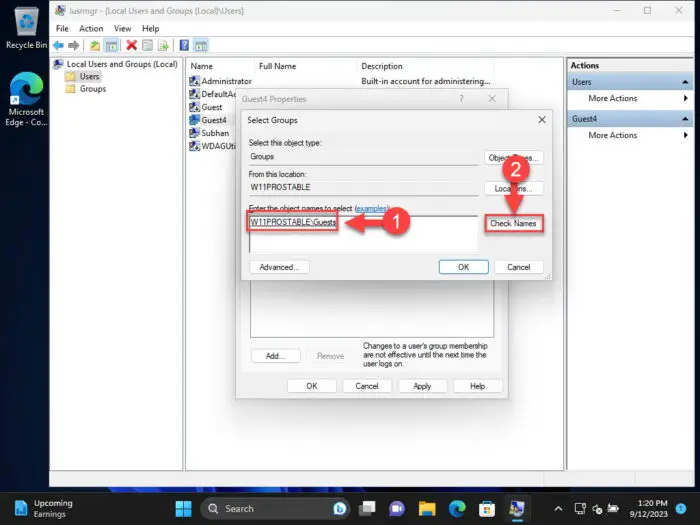
Task: Collapse the Users section in Actions pane
Action: (684, 82)
